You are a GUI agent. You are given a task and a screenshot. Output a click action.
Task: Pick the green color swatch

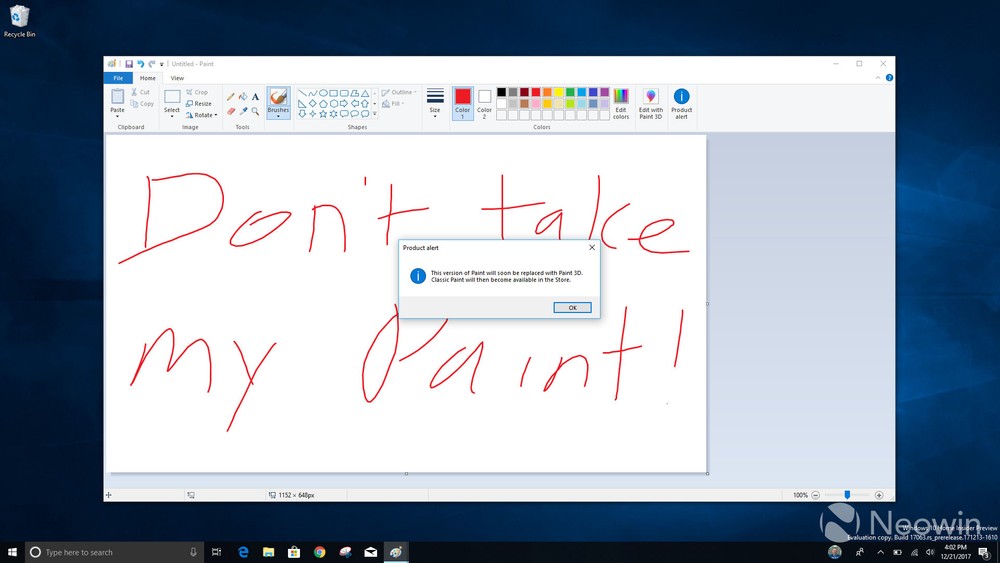570,92
